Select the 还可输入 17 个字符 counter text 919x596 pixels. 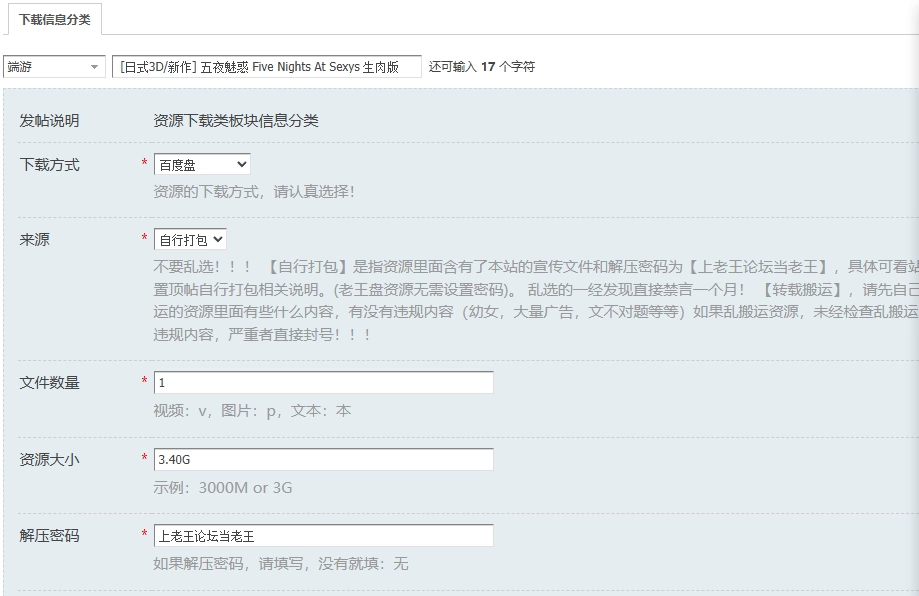point(482,67)
